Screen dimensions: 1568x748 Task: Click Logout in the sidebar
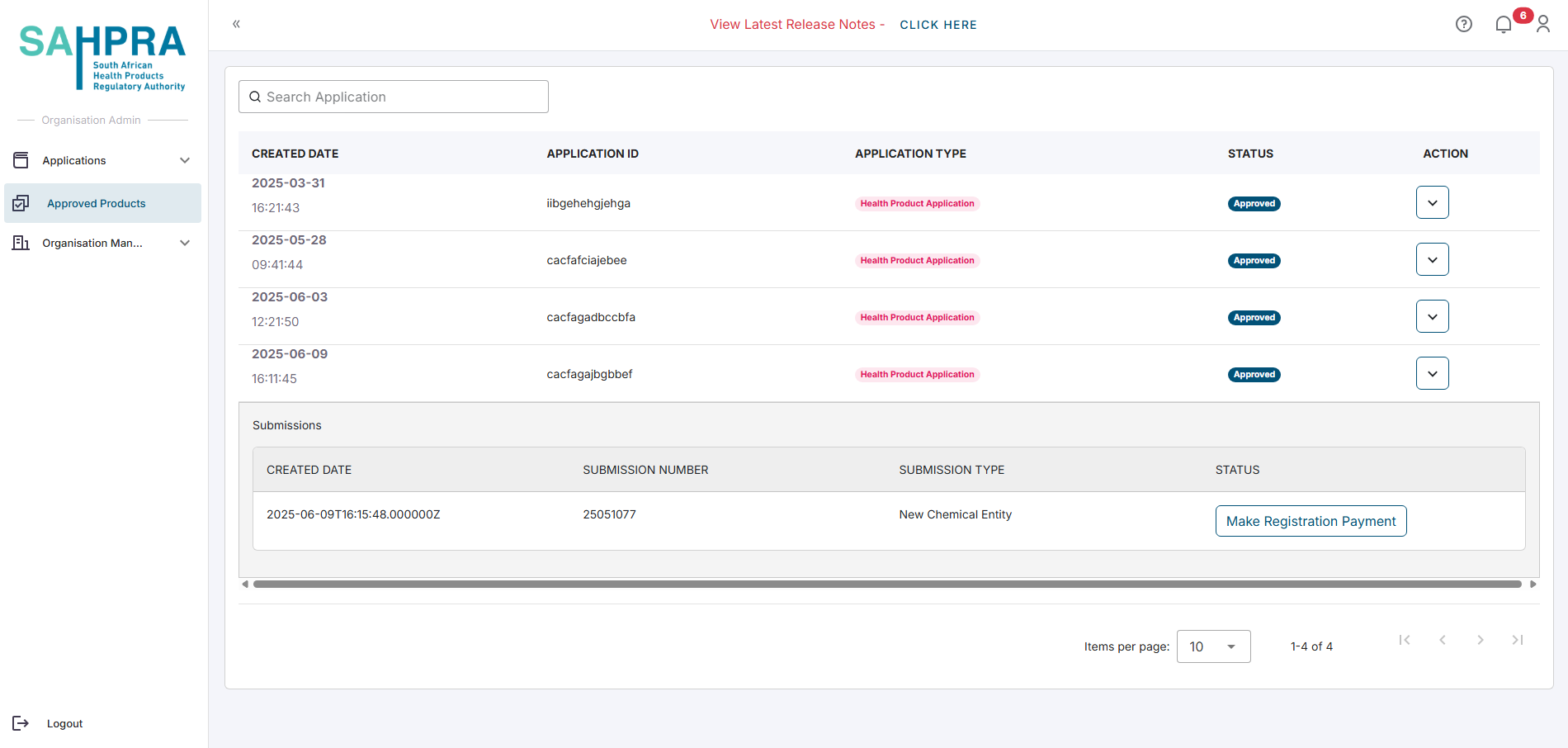coord(64,723)
